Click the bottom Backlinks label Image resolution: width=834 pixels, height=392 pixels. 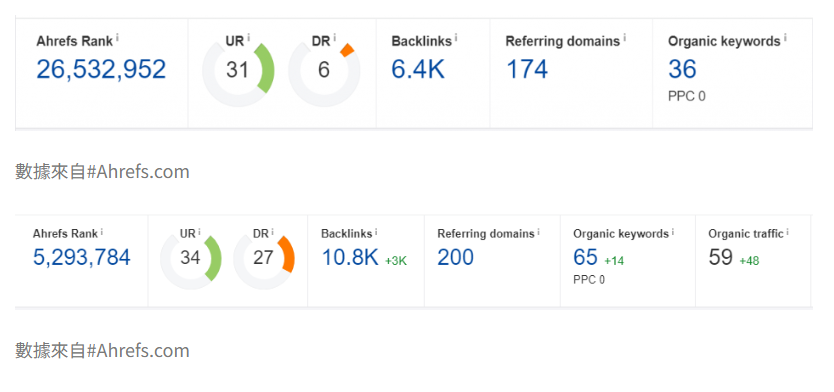point(346,234)
